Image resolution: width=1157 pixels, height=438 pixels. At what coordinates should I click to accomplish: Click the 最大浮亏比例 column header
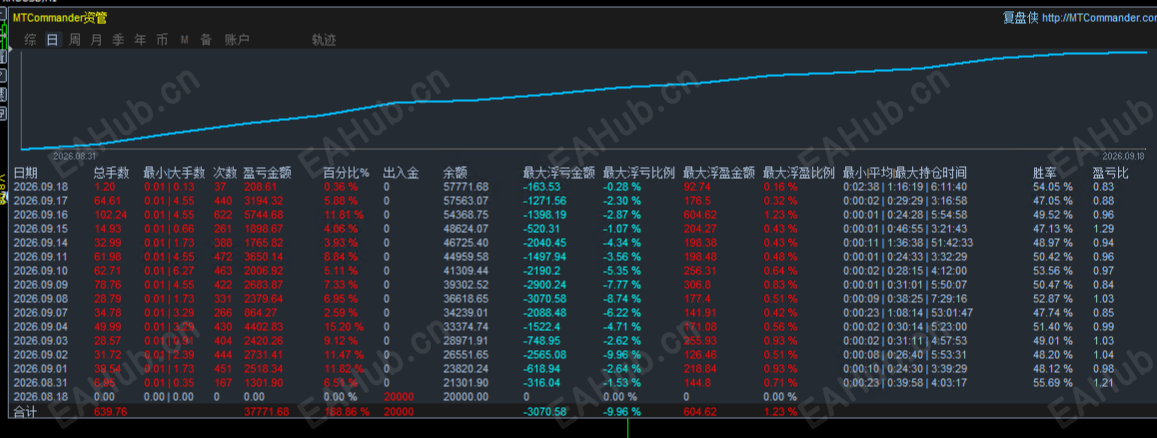point(639,173)
